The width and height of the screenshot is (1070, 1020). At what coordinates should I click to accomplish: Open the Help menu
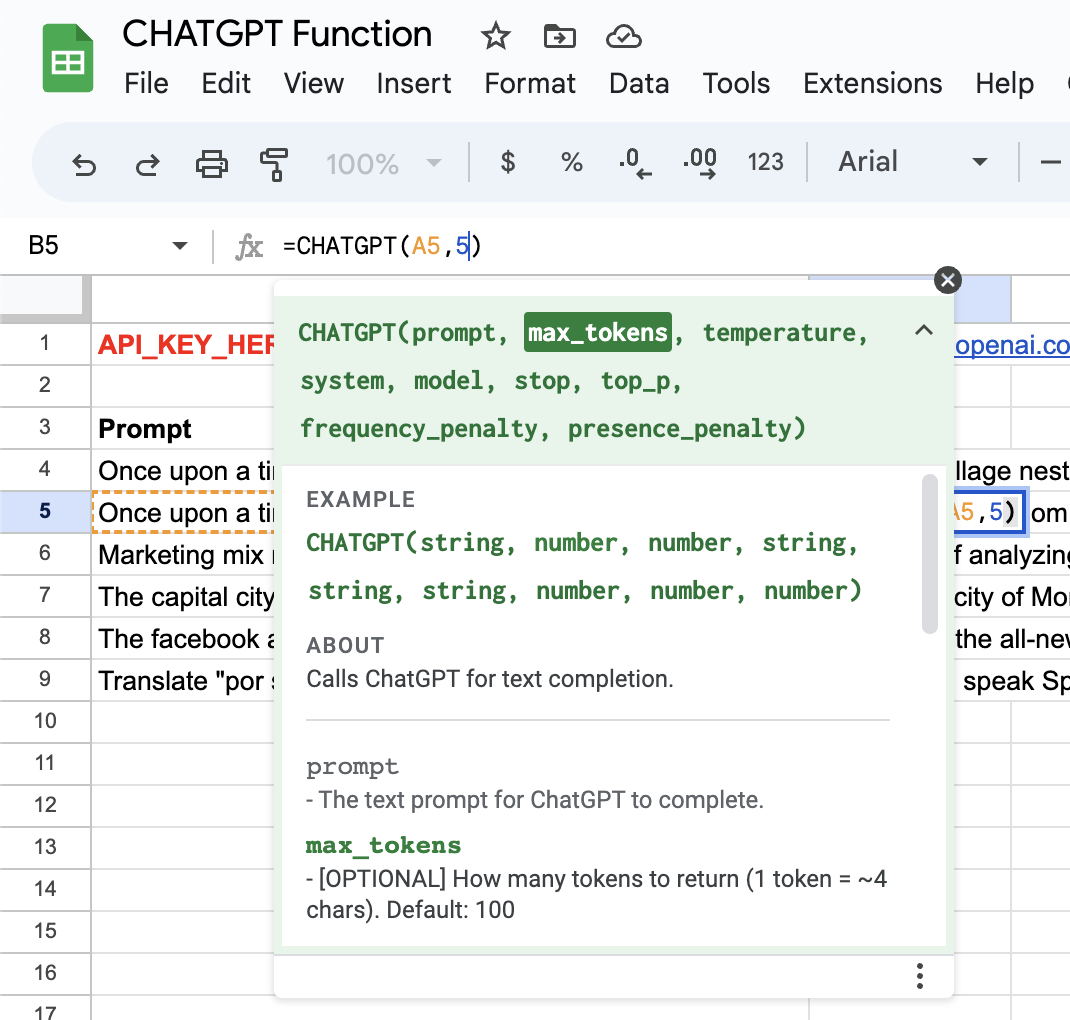click(x=1004, y=83)
